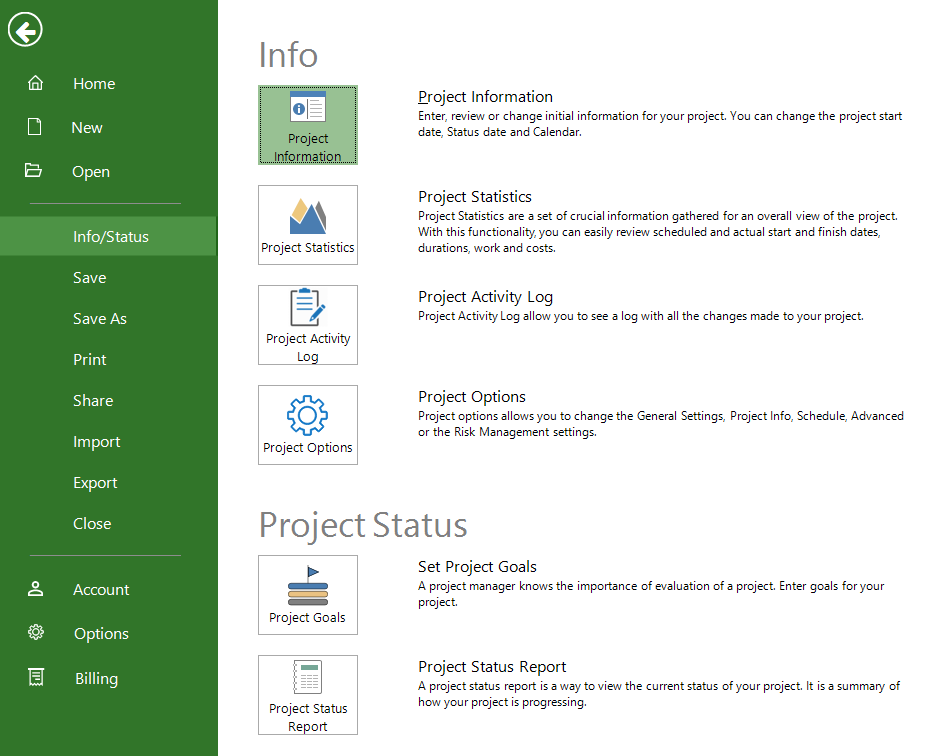Screen dimensions: 950x756
Task: Click the back arrow icon
Action: [24, 31]
